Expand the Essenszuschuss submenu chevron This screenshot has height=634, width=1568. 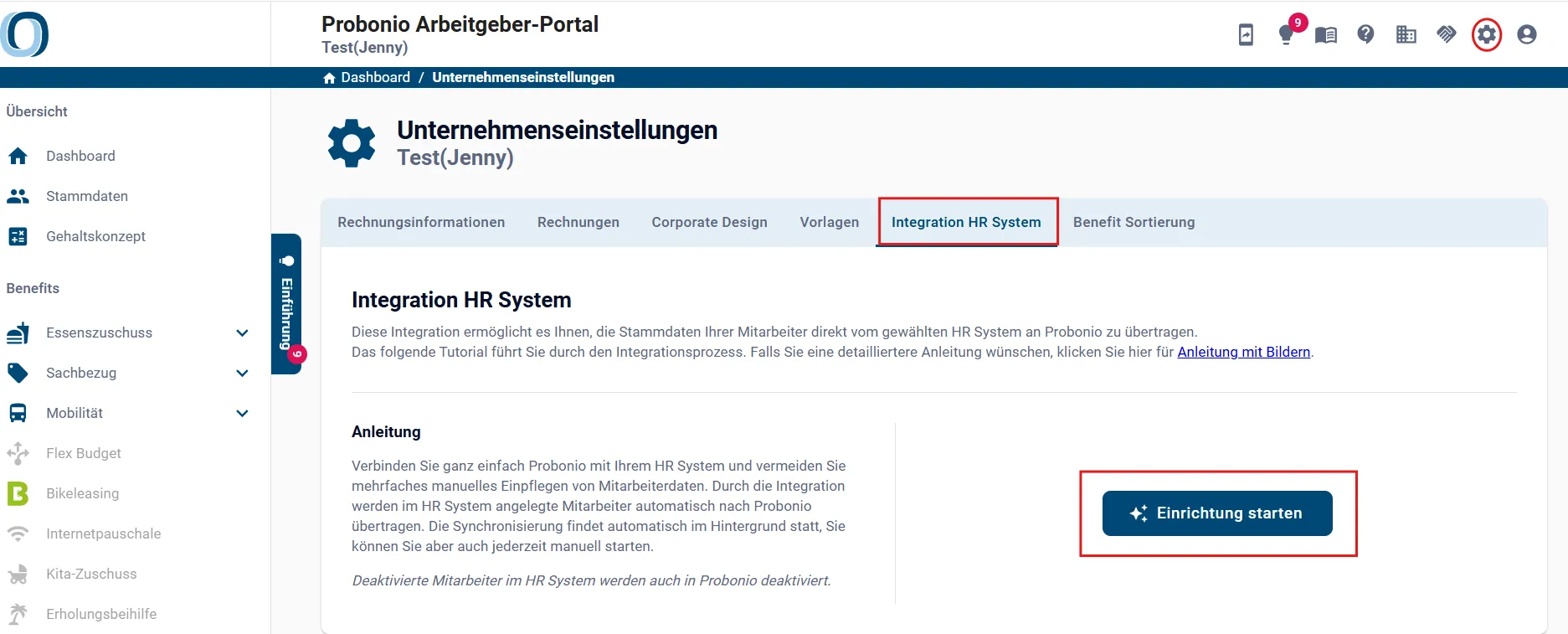(x=242, y=332)
